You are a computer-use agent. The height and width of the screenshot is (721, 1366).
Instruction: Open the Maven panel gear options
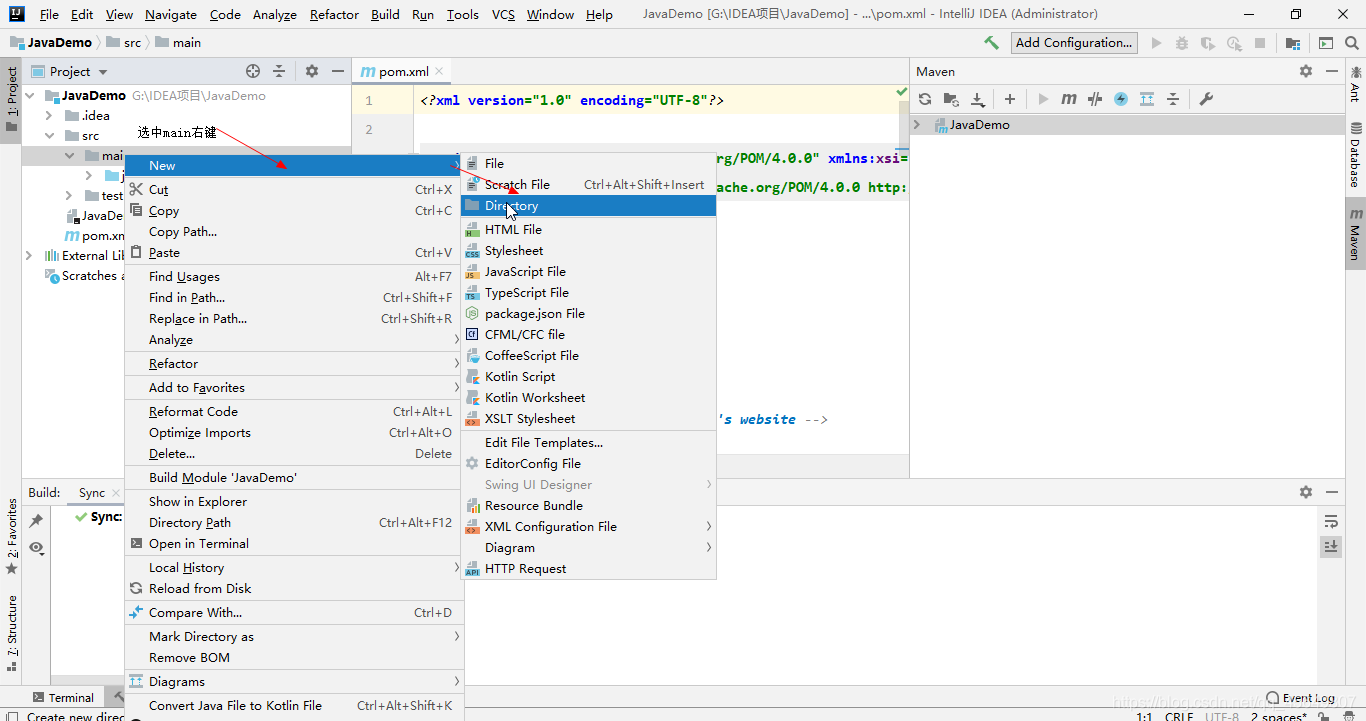click(1306, 71)
